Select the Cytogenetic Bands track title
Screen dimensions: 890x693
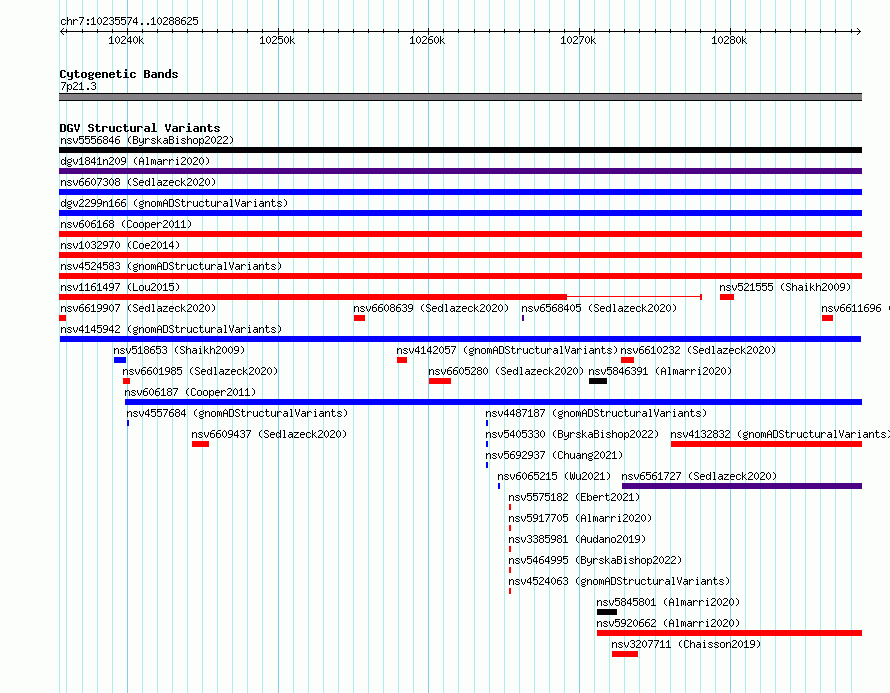(x=119, y=74)
